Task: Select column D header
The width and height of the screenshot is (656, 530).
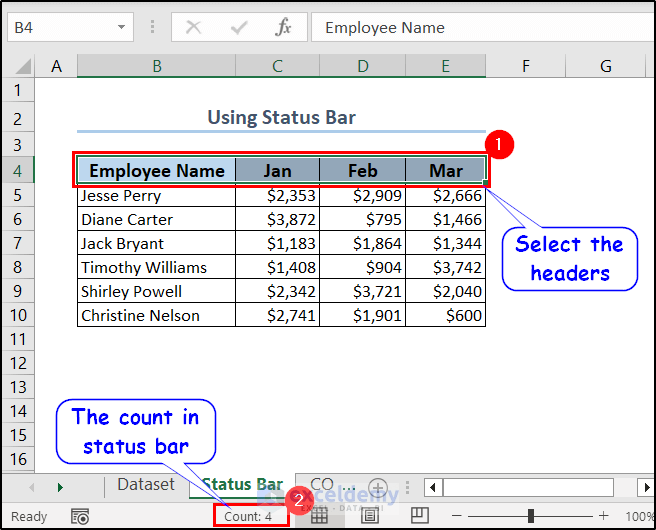Action: pyautogui.click(x=363, y=66)
